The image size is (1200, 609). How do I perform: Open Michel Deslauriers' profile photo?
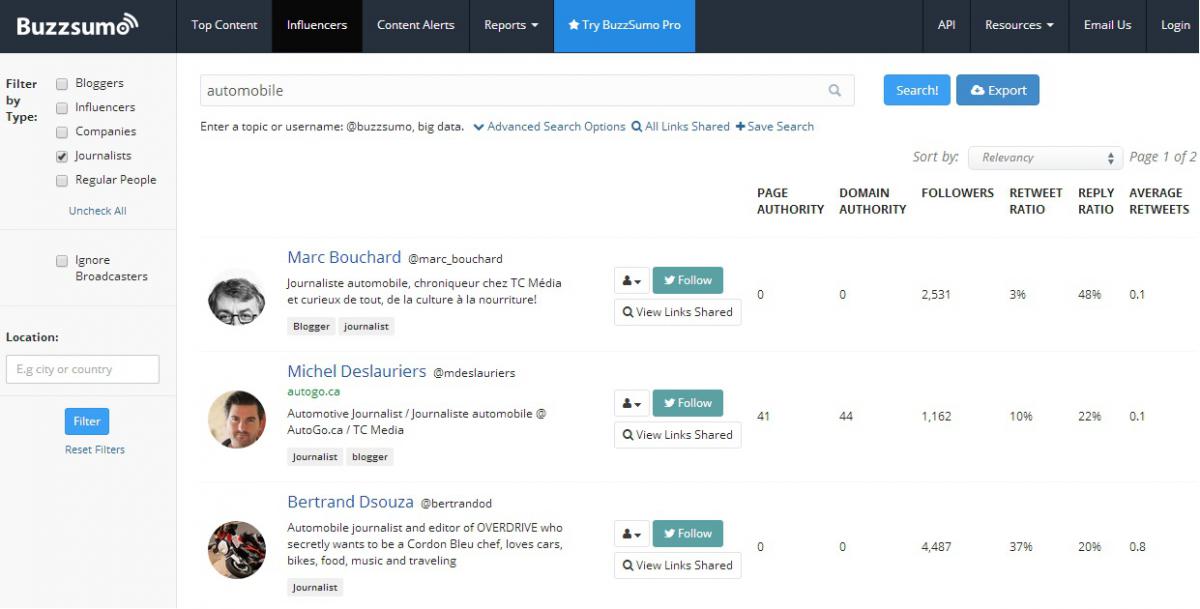click(237, 419)
